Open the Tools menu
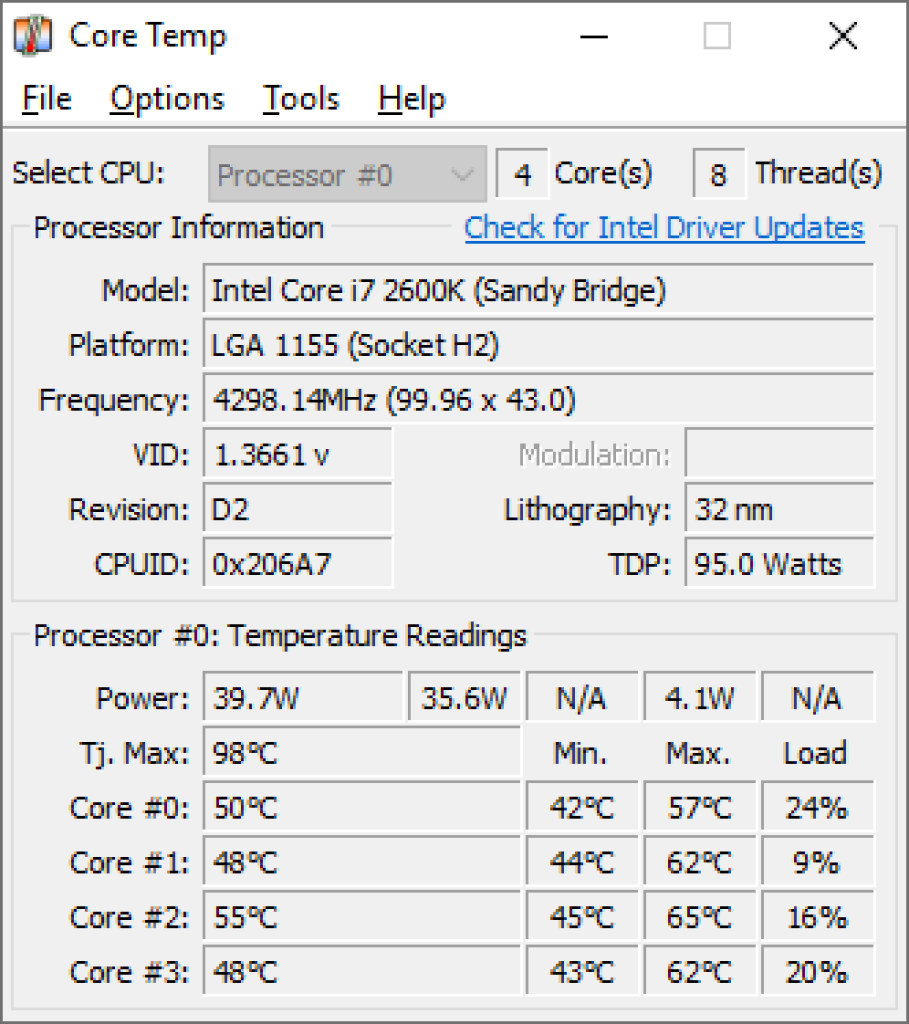909x1024 pixels. click(299, 98)
